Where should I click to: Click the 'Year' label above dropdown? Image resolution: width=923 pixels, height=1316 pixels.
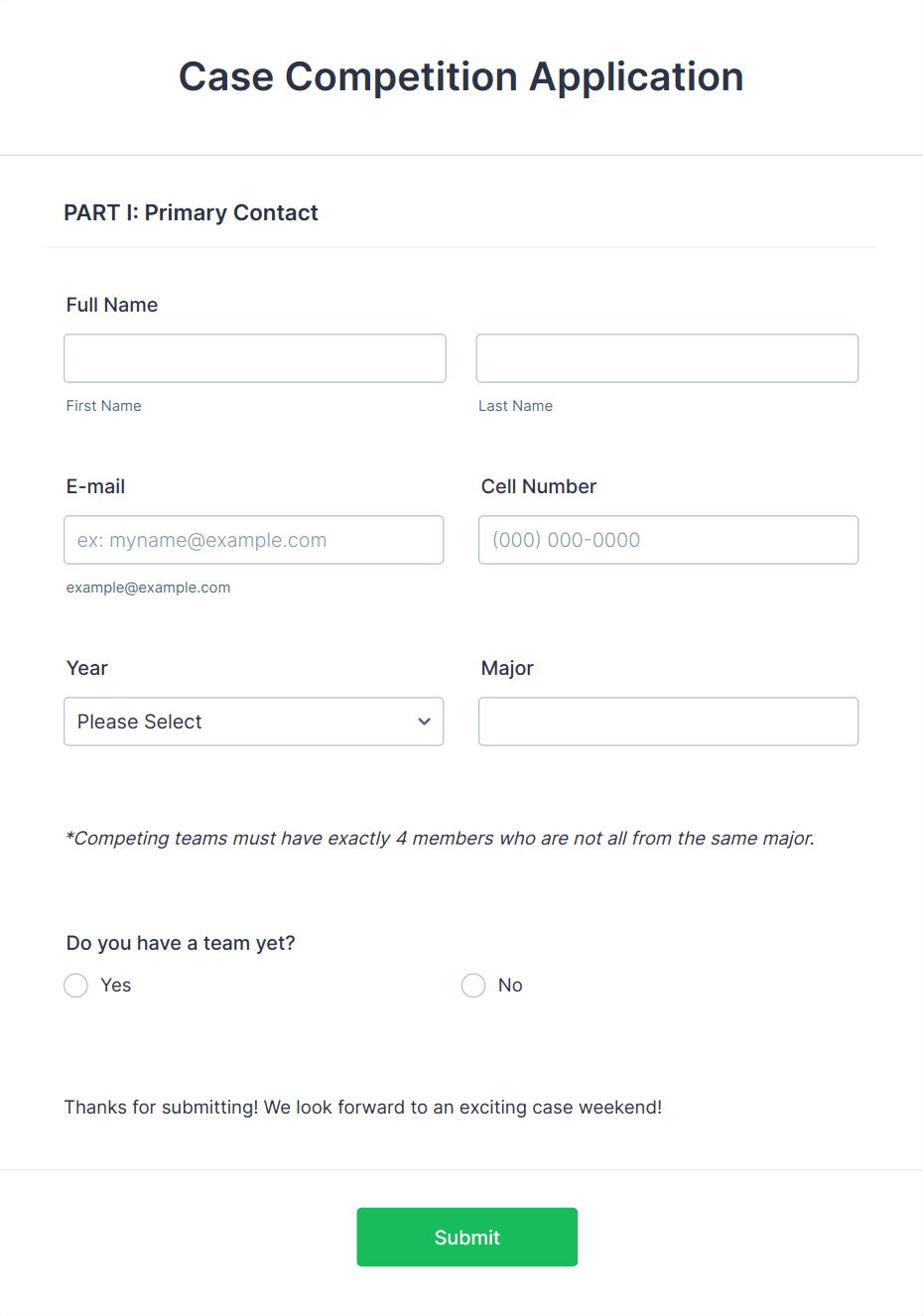coord(87,668)
